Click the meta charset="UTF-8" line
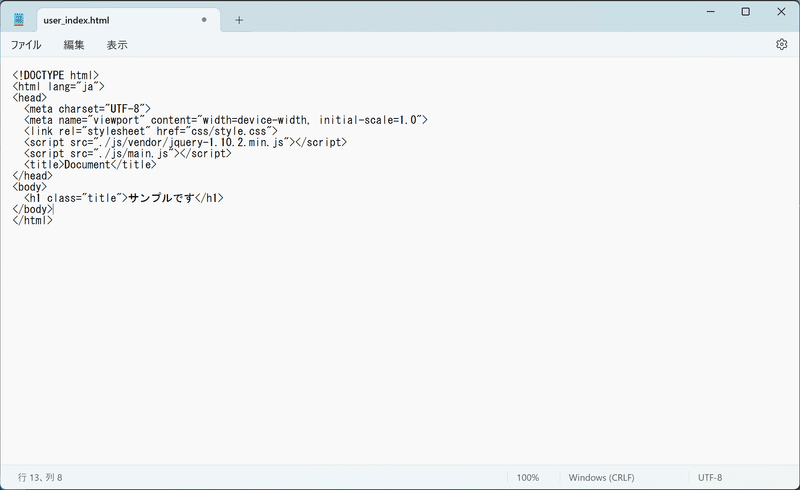Viewport: 800px width, 490px height. [87, 109]
